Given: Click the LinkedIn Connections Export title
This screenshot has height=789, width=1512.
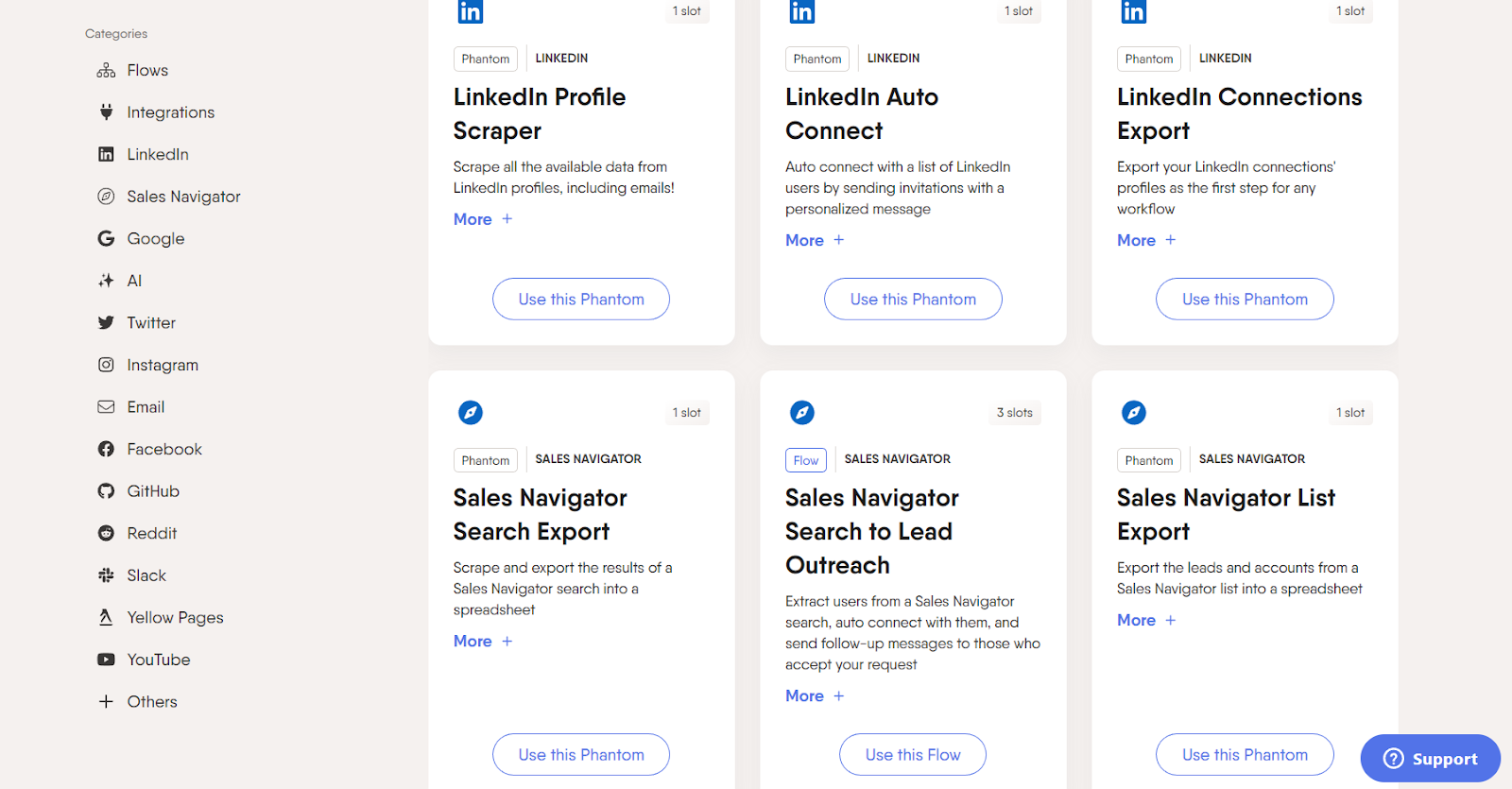Looking at the screenshot, I should 1240,114.
